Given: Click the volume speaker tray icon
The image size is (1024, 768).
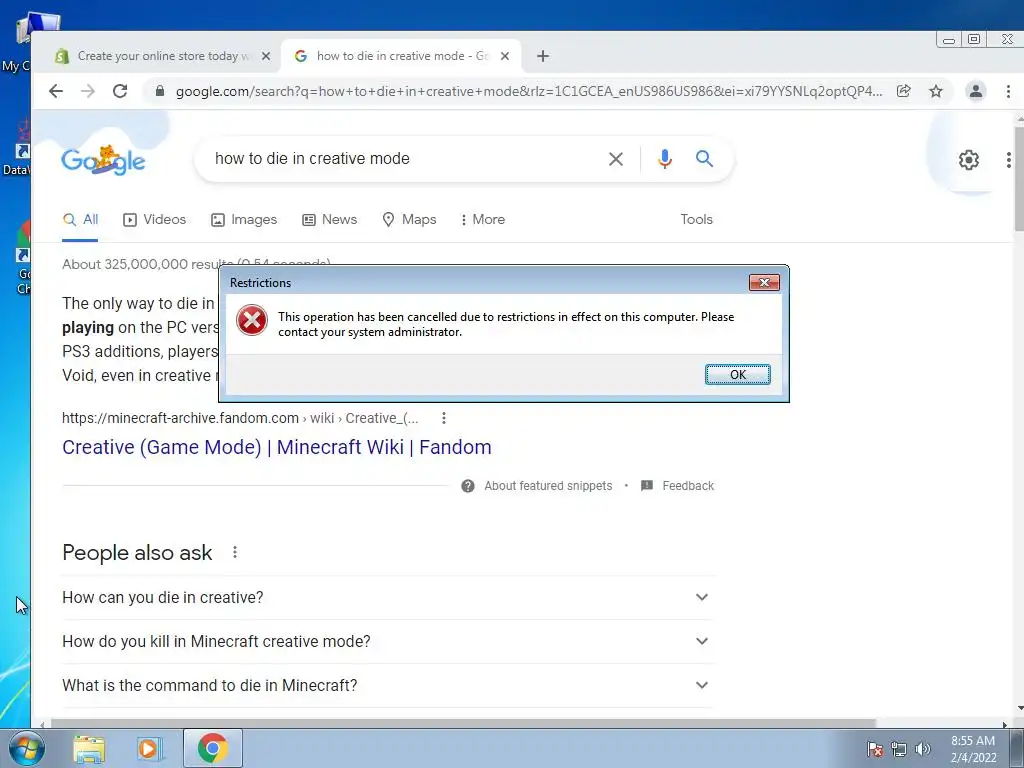Looking at the screenshot, I should pos(923,749).
